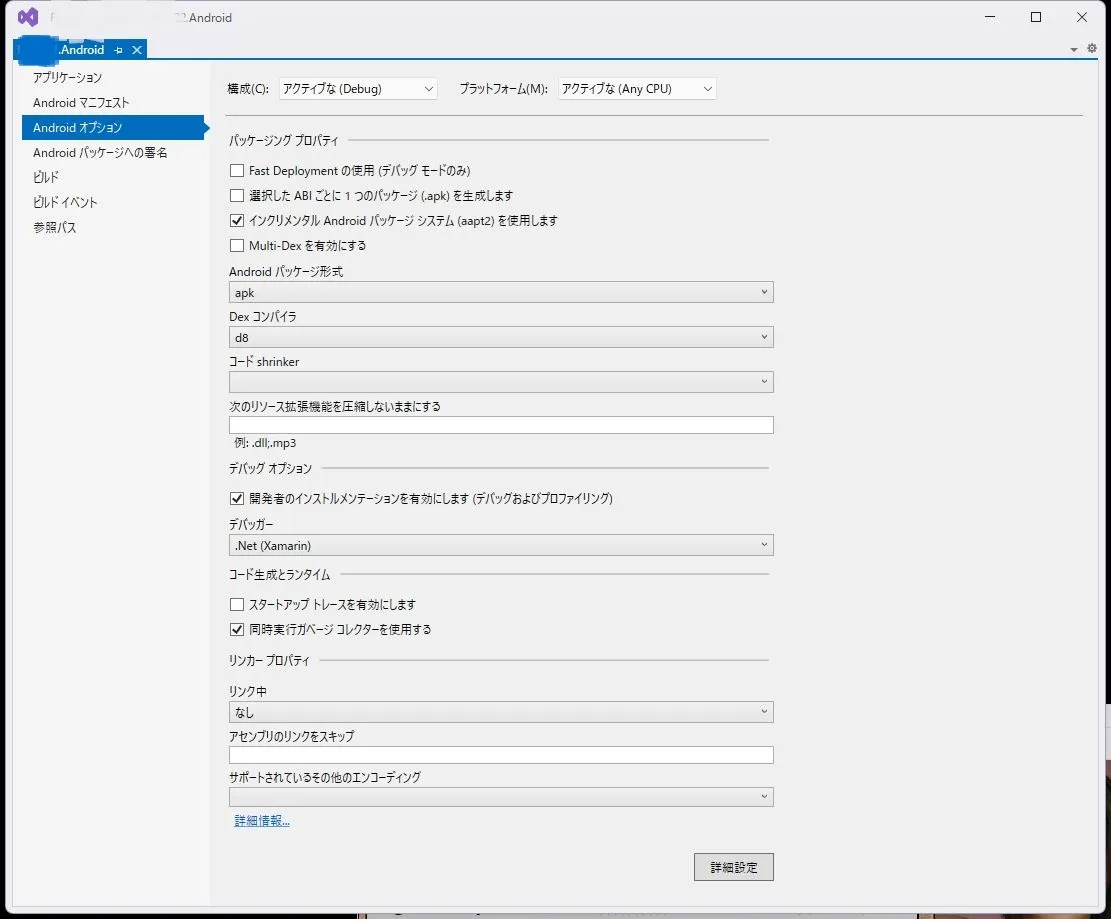Close the .Android properties tab

tap(137, 50)
